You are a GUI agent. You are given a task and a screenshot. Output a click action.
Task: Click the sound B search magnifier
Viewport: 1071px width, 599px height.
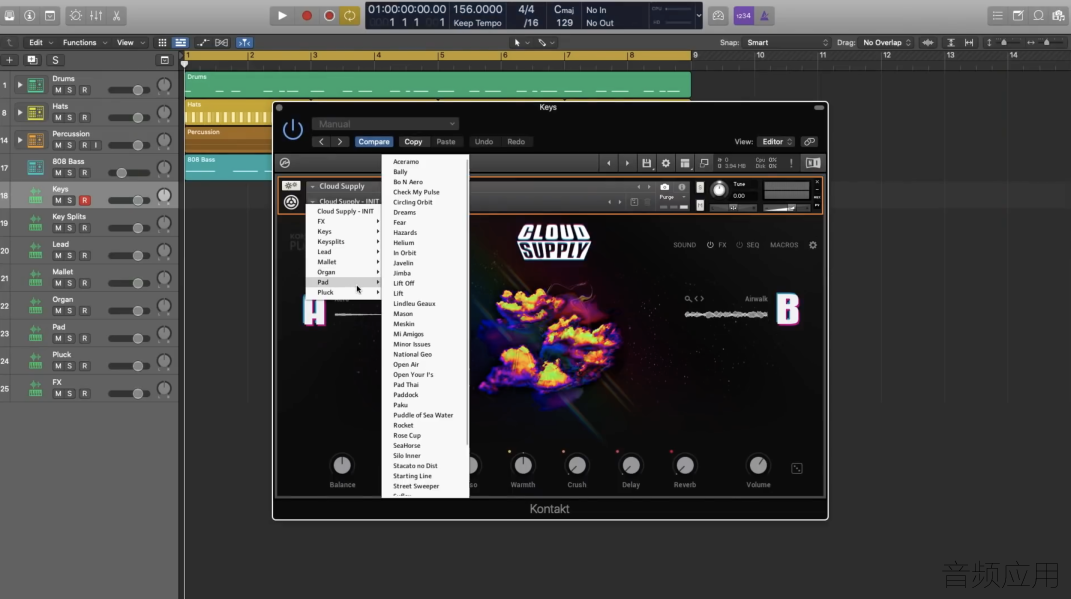[688, 298]
